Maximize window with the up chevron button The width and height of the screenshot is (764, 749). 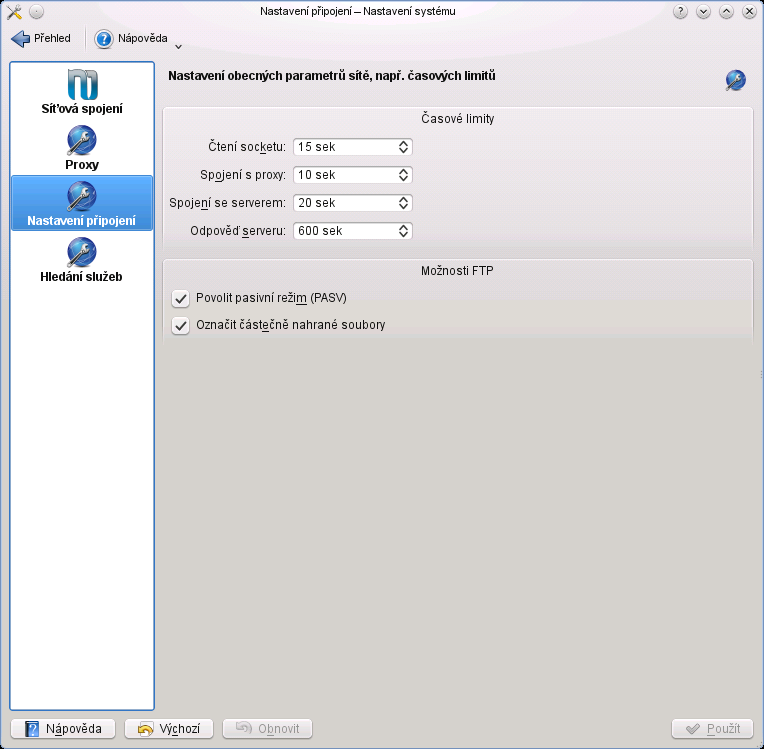coord(726,11)
